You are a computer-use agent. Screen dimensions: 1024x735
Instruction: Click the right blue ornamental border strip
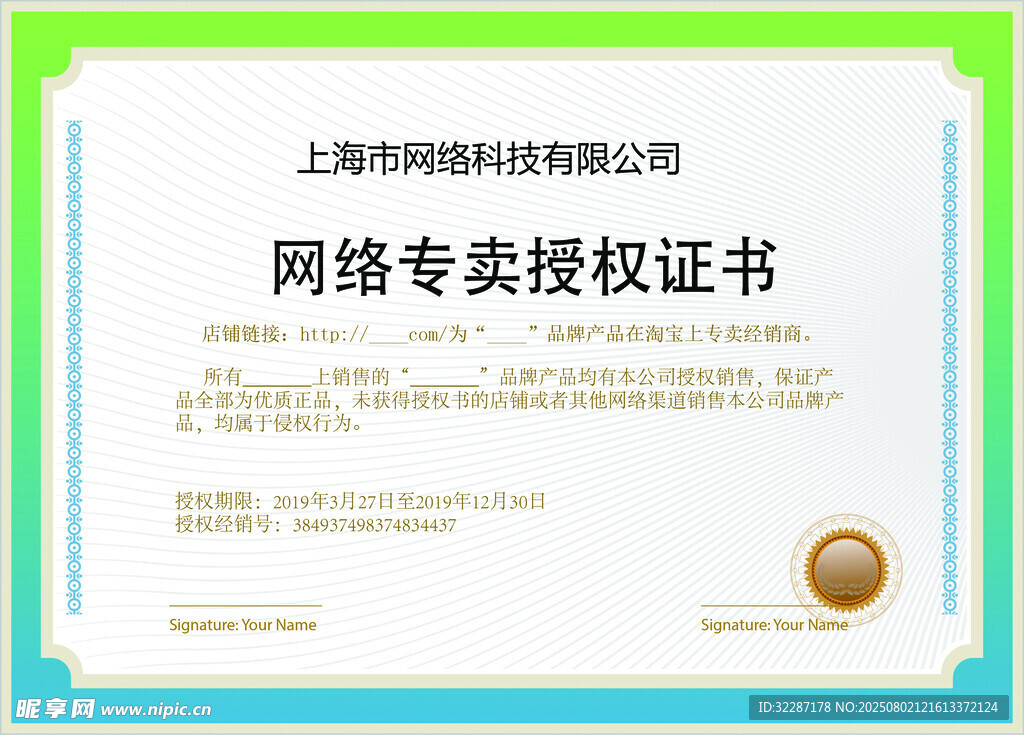949,367
